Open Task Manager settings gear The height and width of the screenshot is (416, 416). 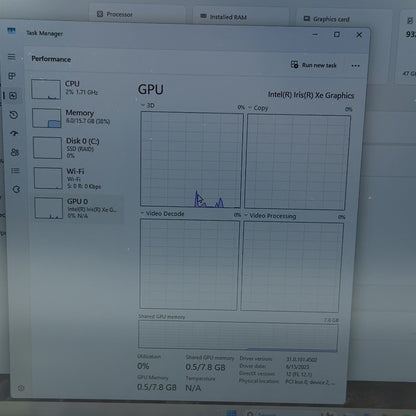(x=21, y=388)
